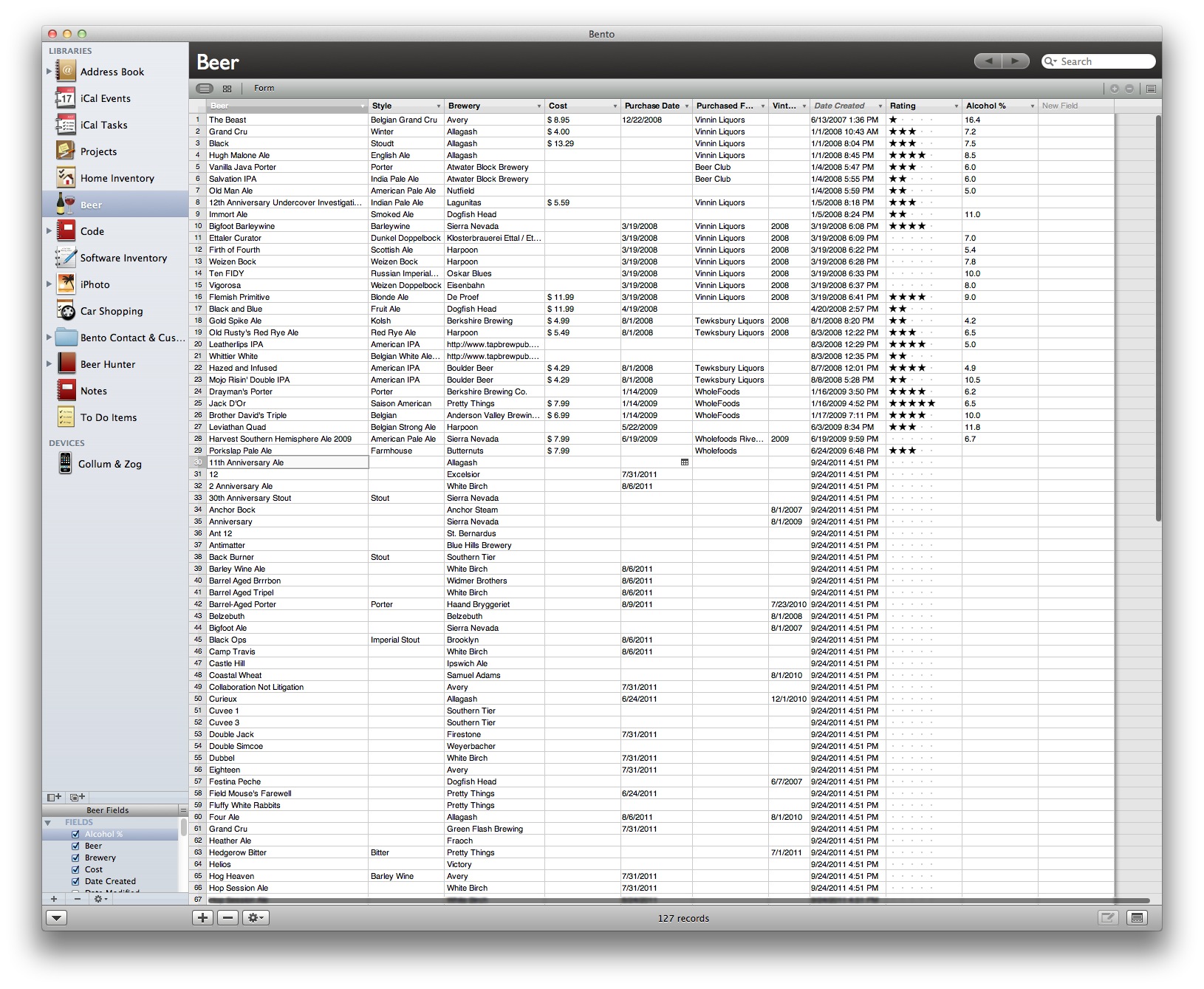This screenshot has width=1204, height=989.
Task: Expand the Beer Hunter disclosure triangle
Action: point(49,364)
